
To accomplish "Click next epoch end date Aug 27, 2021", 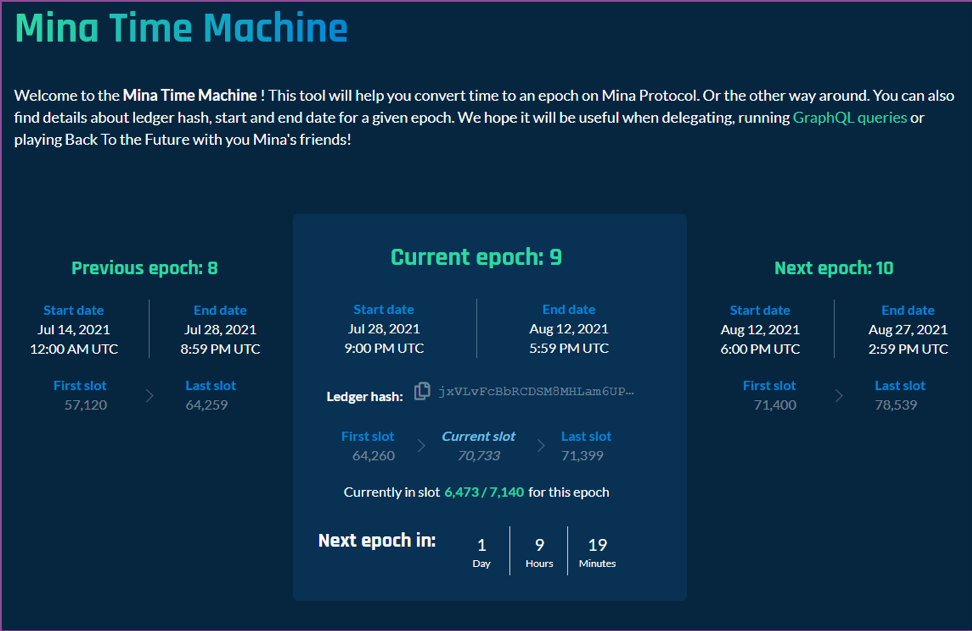I will (x=908, y=330).
